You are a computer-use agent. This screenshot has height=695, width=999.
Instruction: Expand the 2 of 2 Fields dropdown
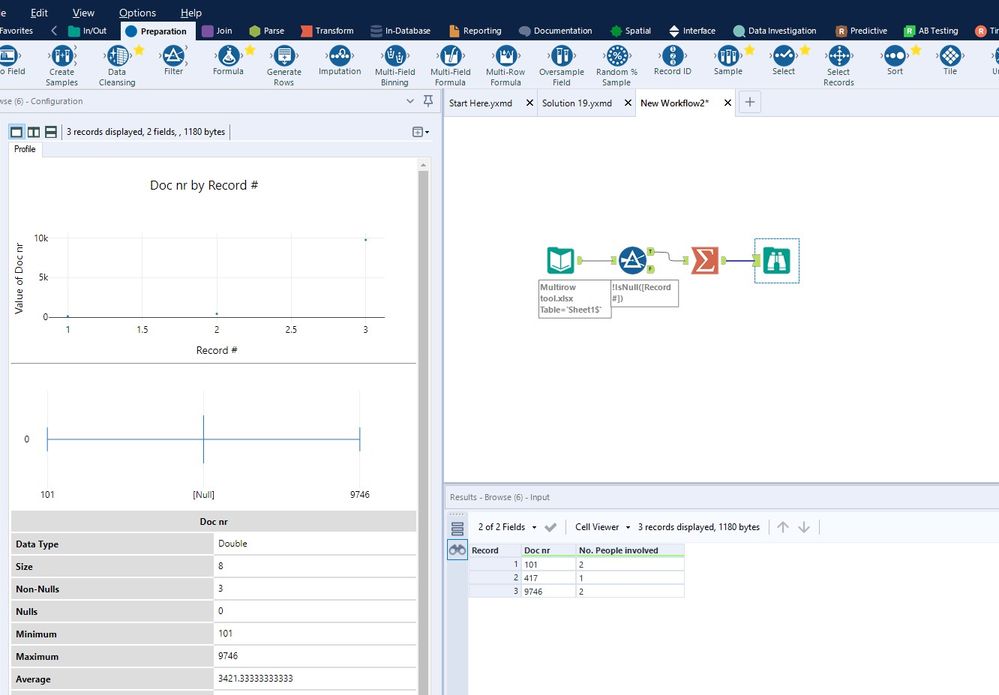pos(507,527)
